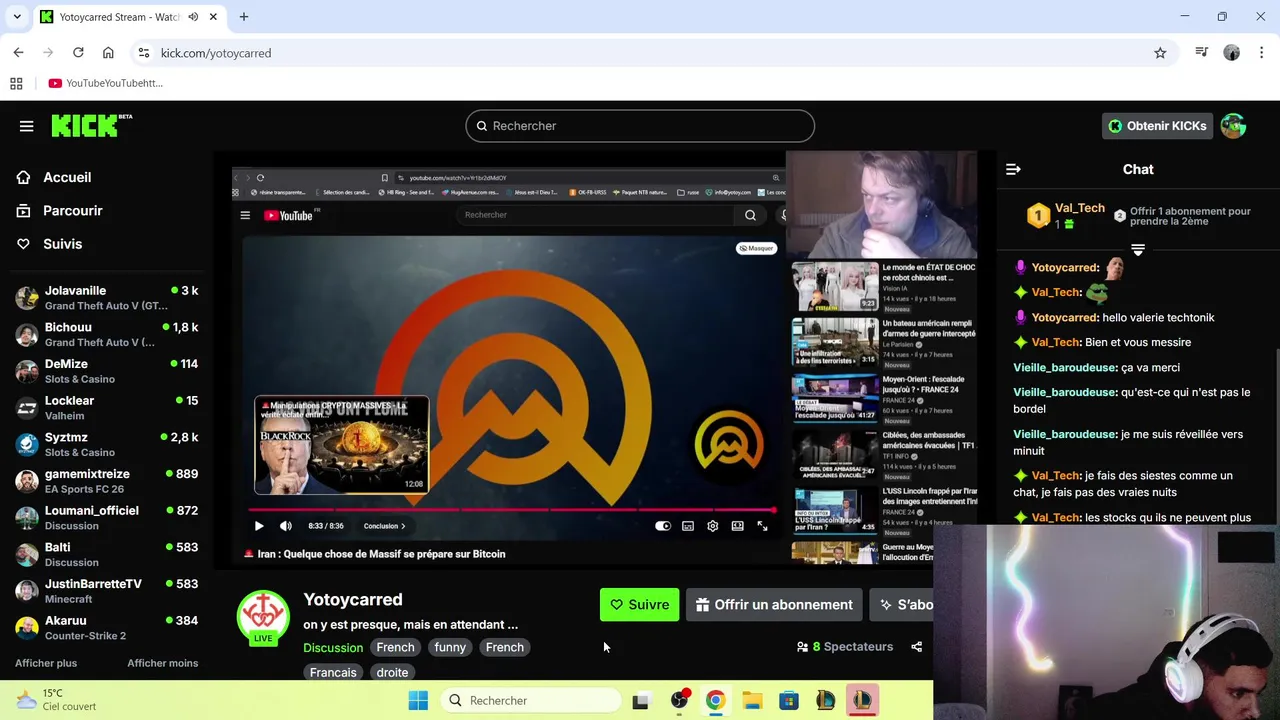
Task: Click Val_Tech in the chat leaderboard
Action: [1079, 208]
